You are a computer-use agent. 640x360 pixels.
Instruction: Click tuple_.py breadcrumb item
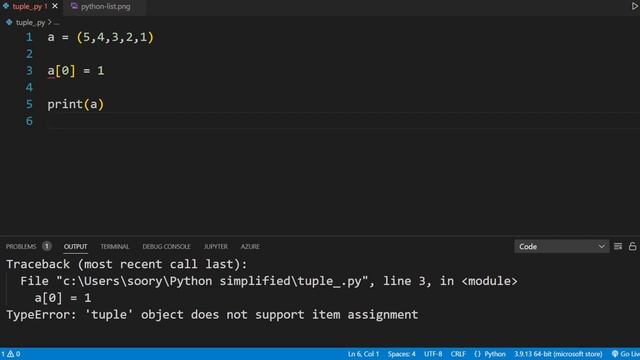coord(30,23)
